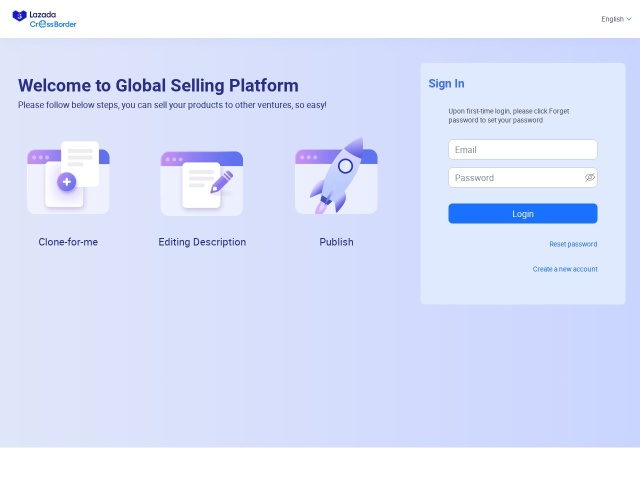Click the Welcome to Global Selling Platform heading

click(x=158, y=86)
